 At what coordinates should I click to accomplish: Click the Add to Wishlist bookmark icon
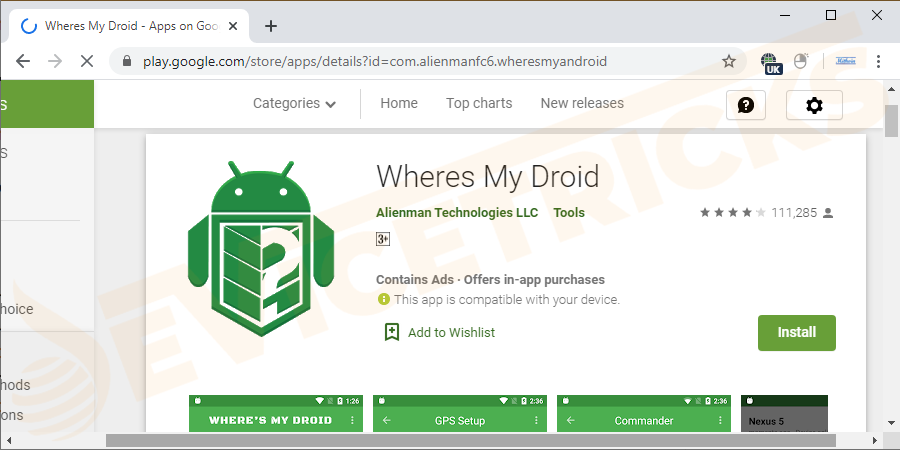[392, 332]
